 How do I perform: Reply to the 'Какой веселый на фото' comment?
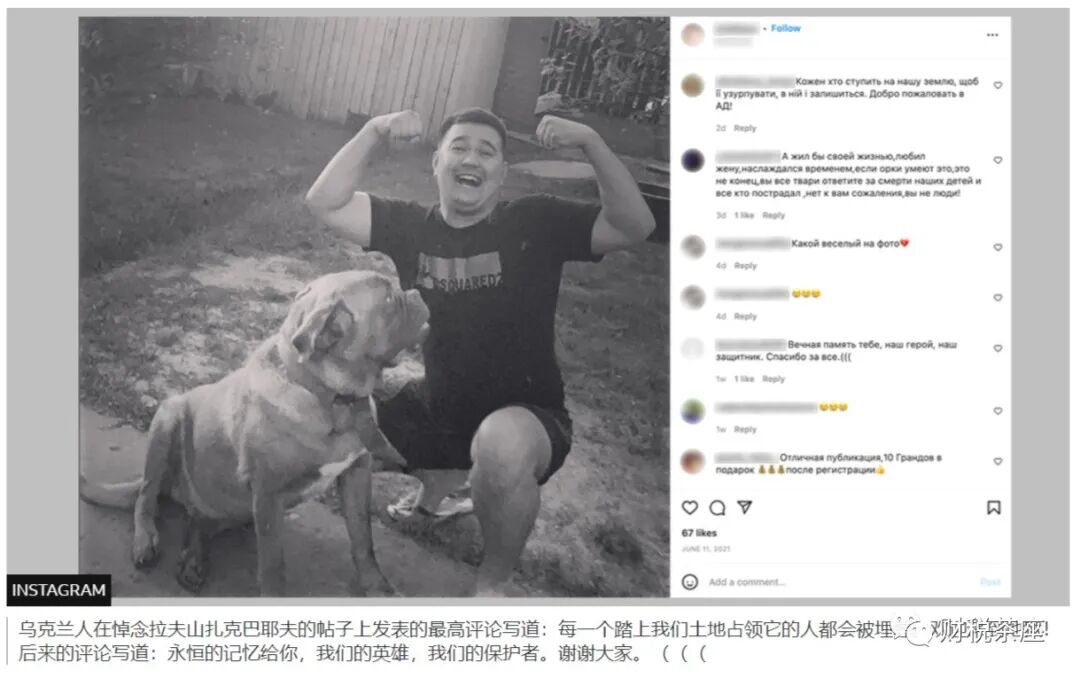pyautogui.click(x=745, y=265)
